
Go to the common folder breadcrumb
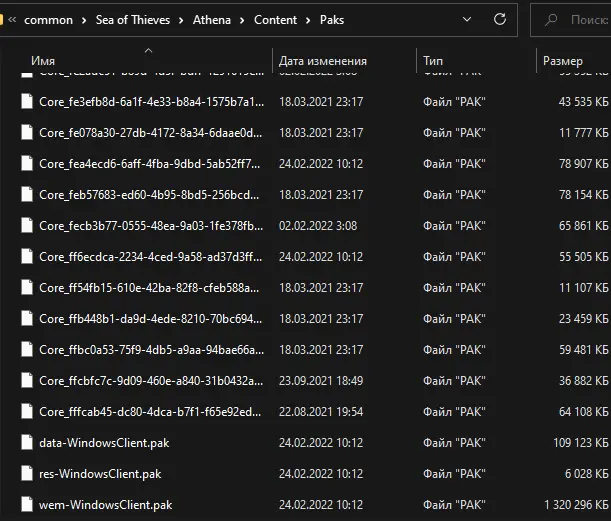(48, 20)
